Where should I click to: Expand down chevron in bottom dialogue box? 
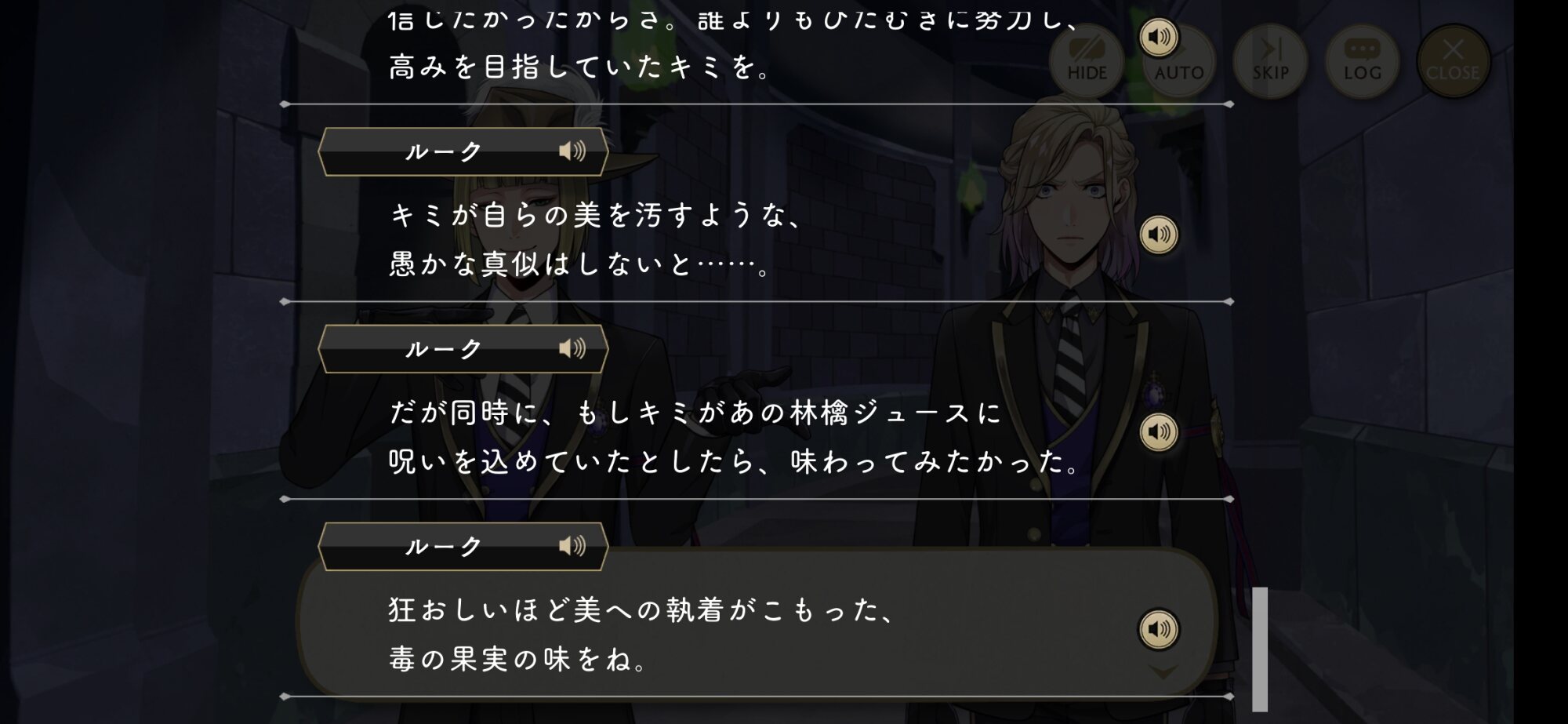pos(1163,672)
